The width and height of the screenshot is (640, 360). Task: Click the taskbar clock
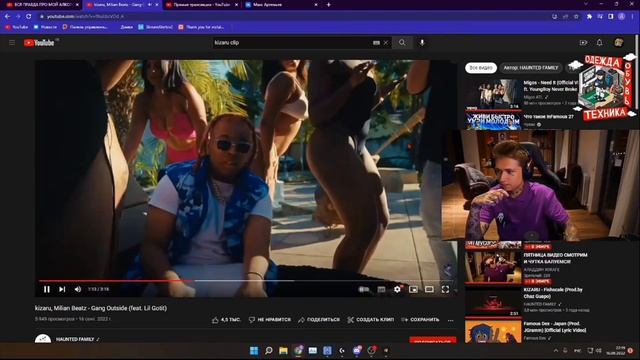pyautogui.click(x=617, y=351)
